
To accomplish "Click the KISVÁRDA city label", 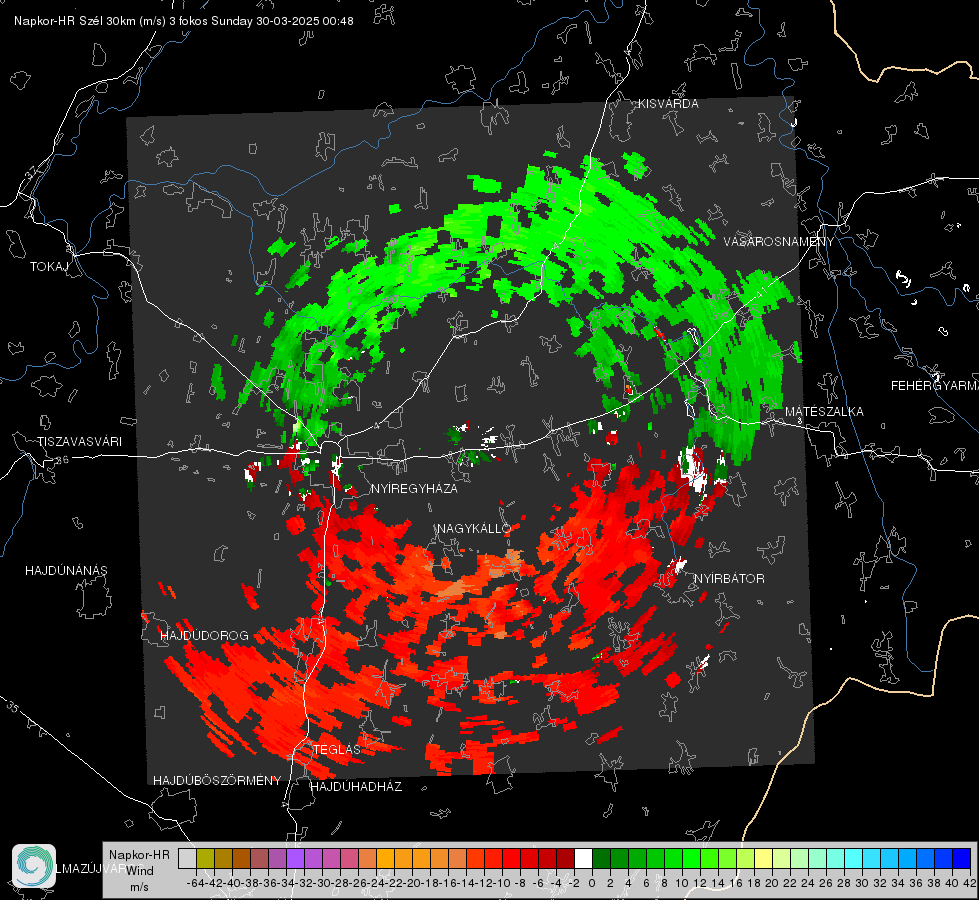I will [x=668, y=104].
